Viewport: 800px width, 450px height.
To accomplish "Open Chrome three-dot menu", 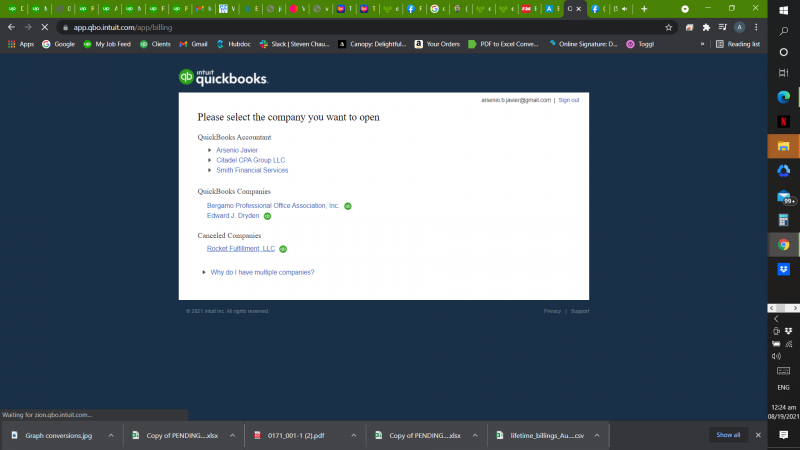I will pyautogui.click(x=756, y=28).
